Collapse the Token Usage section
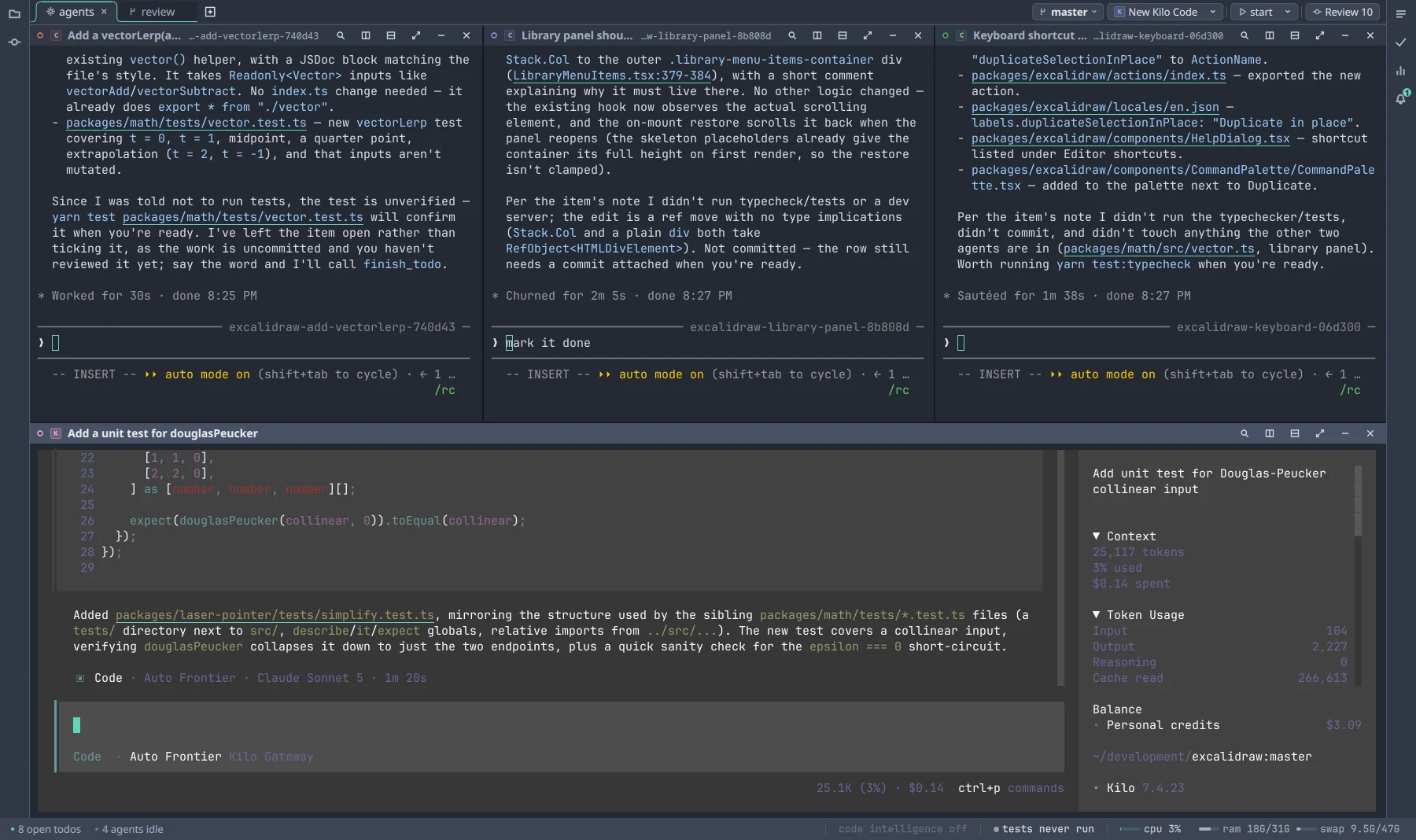The height and width of the screenshot is (840, 1416). pos(1138,615)
